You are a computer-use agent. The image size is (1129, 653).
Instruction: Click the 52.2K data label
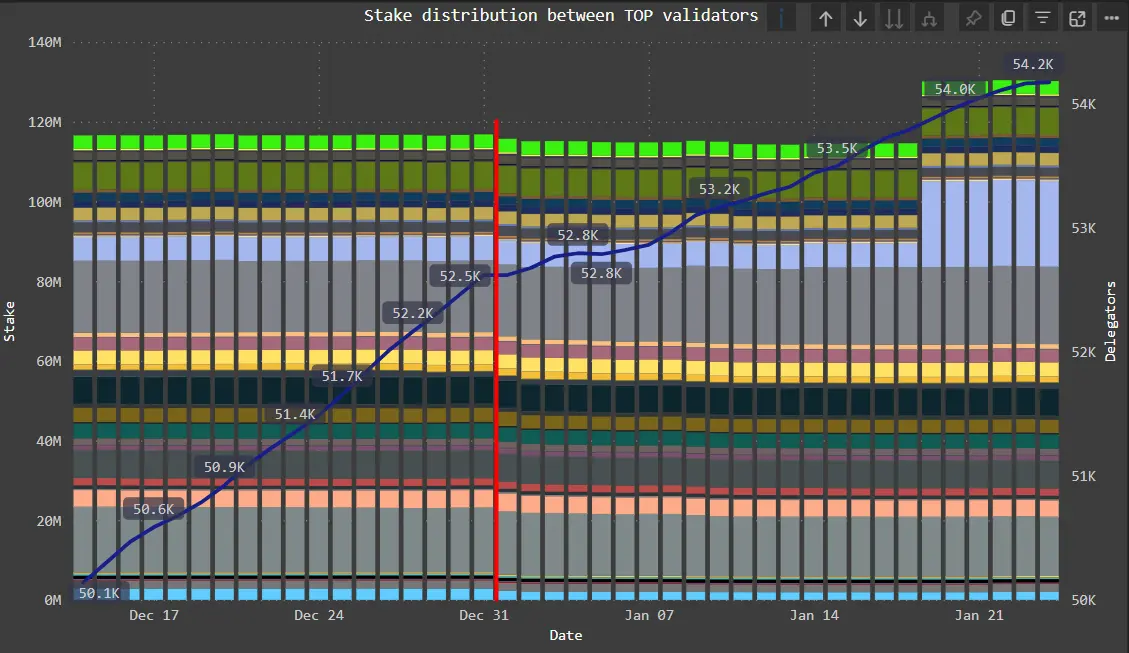[413, 313]
